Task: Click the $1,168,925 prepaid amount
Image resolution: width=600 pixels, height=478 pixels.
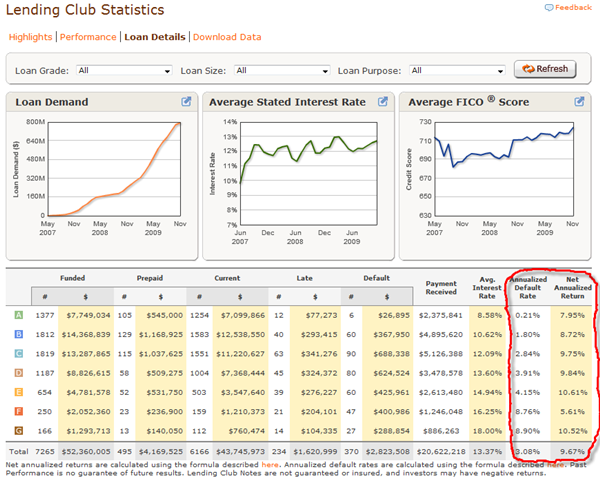Action: pyautogui.click(x=161, y=334)
